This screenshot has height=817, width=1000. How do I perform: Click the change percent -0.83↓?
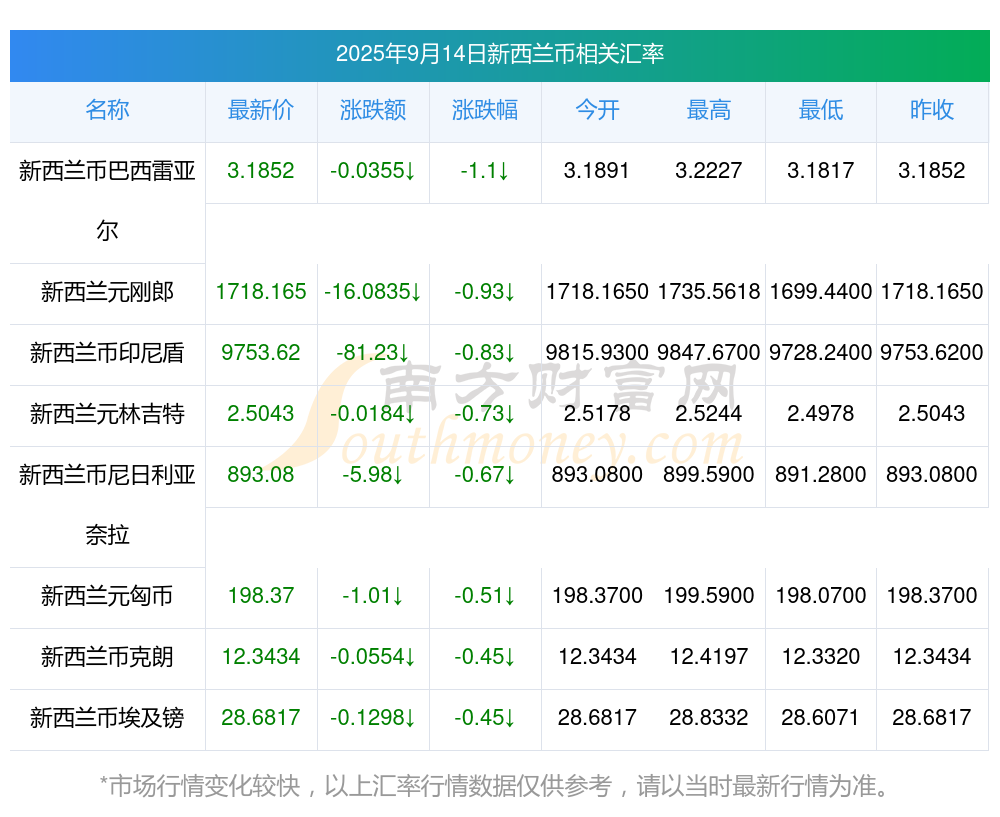(x=485, y=352)
